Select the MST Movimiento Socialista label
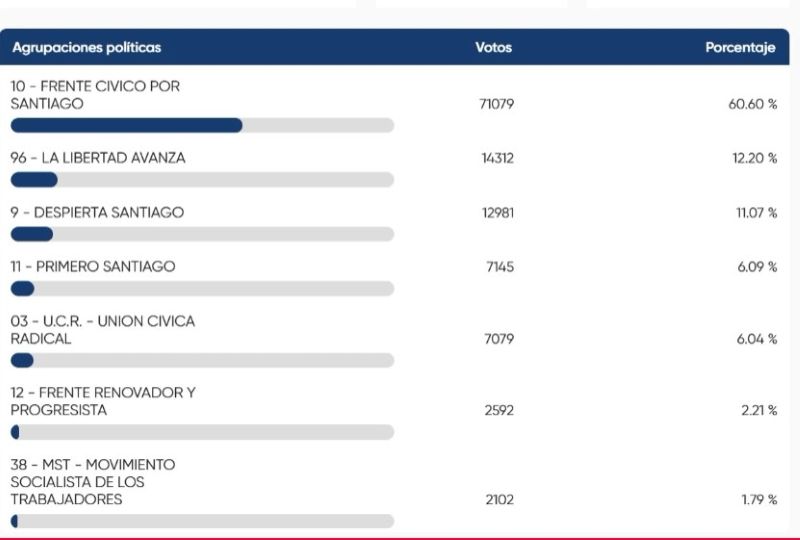Viewport: 800px width, 540px height. (x=93, y=482)
